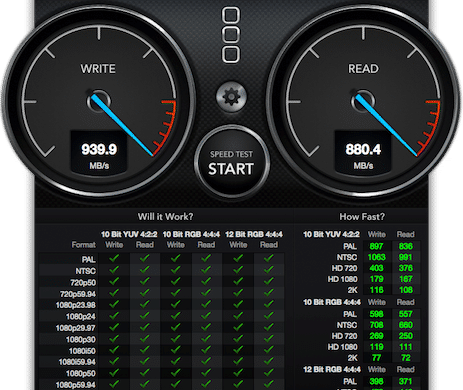Click the 897 PAL write value

tap(376, 246)
